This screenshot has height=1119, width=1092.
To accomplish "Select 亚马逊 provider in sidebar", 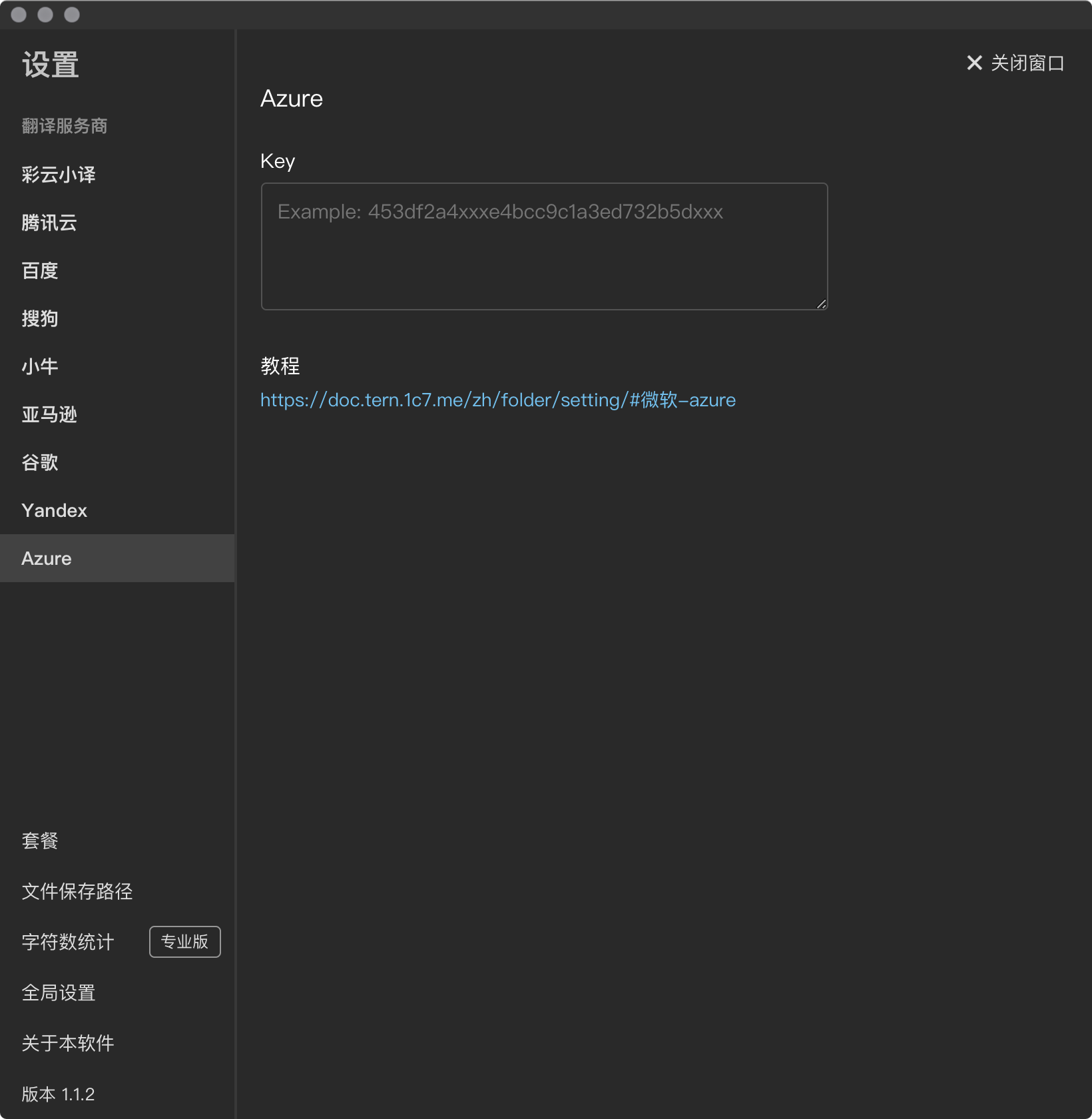I will point(49,415).
